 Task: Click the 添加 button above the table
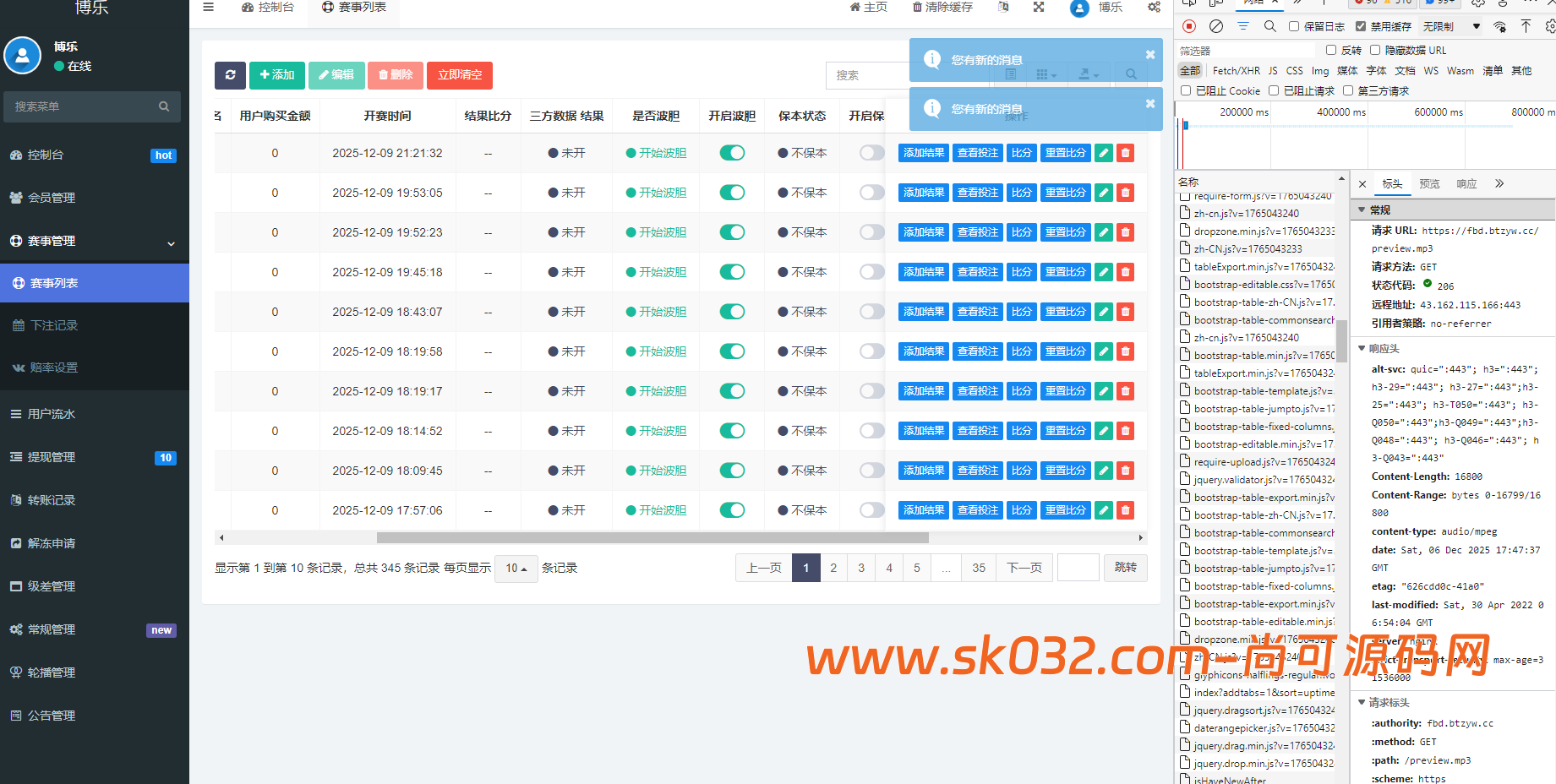pyautogui.click(x=277, y=75)
